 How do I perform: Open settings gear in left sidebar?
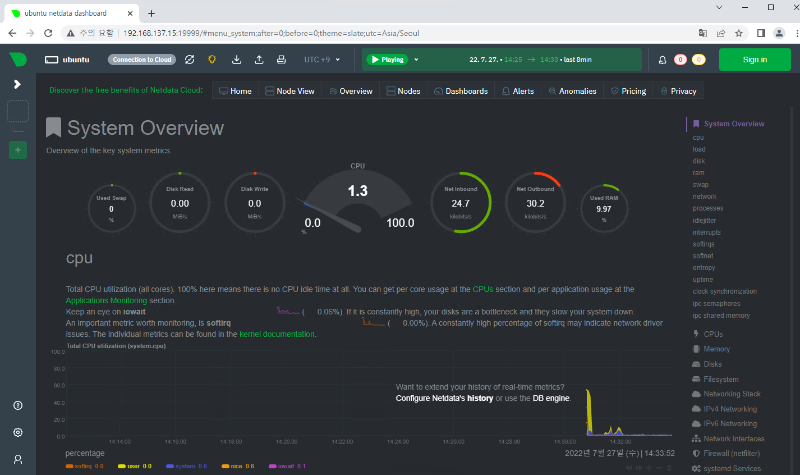tap(17, 432)
